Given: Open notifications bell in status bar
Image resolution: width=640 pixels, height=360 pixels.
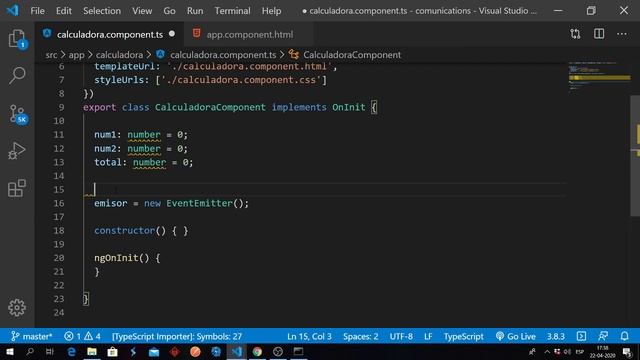Looking at the screenshot, I should [624, 336].
